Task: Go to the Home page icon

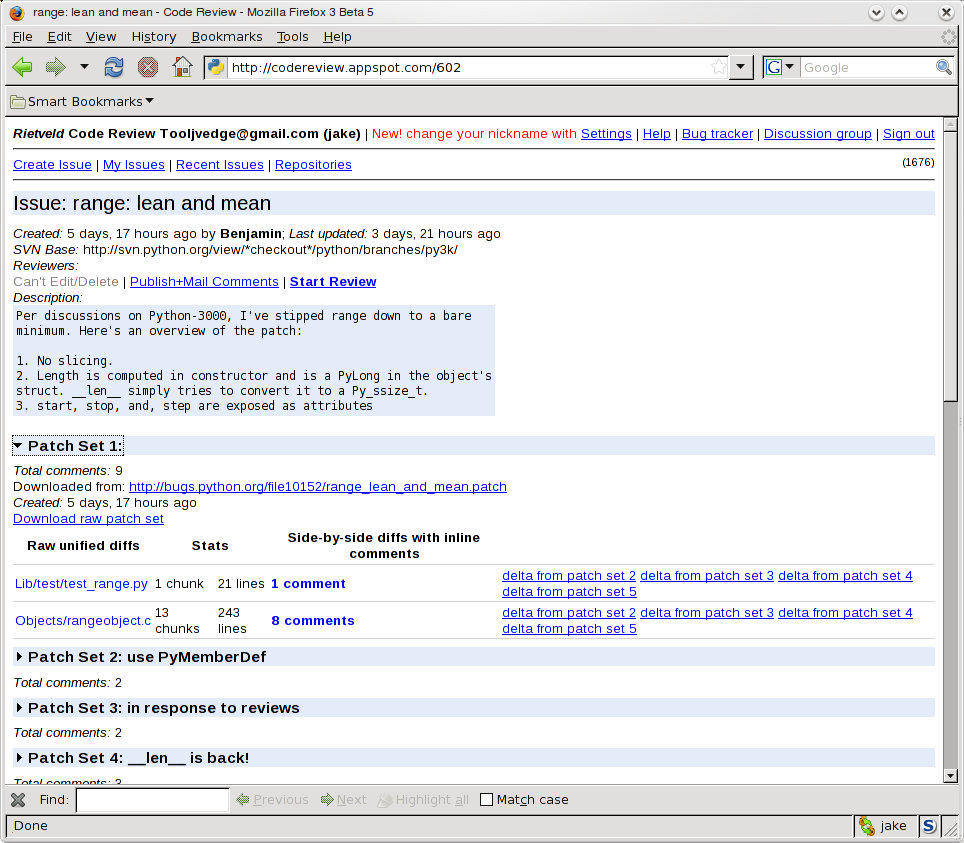Action: 181,67
